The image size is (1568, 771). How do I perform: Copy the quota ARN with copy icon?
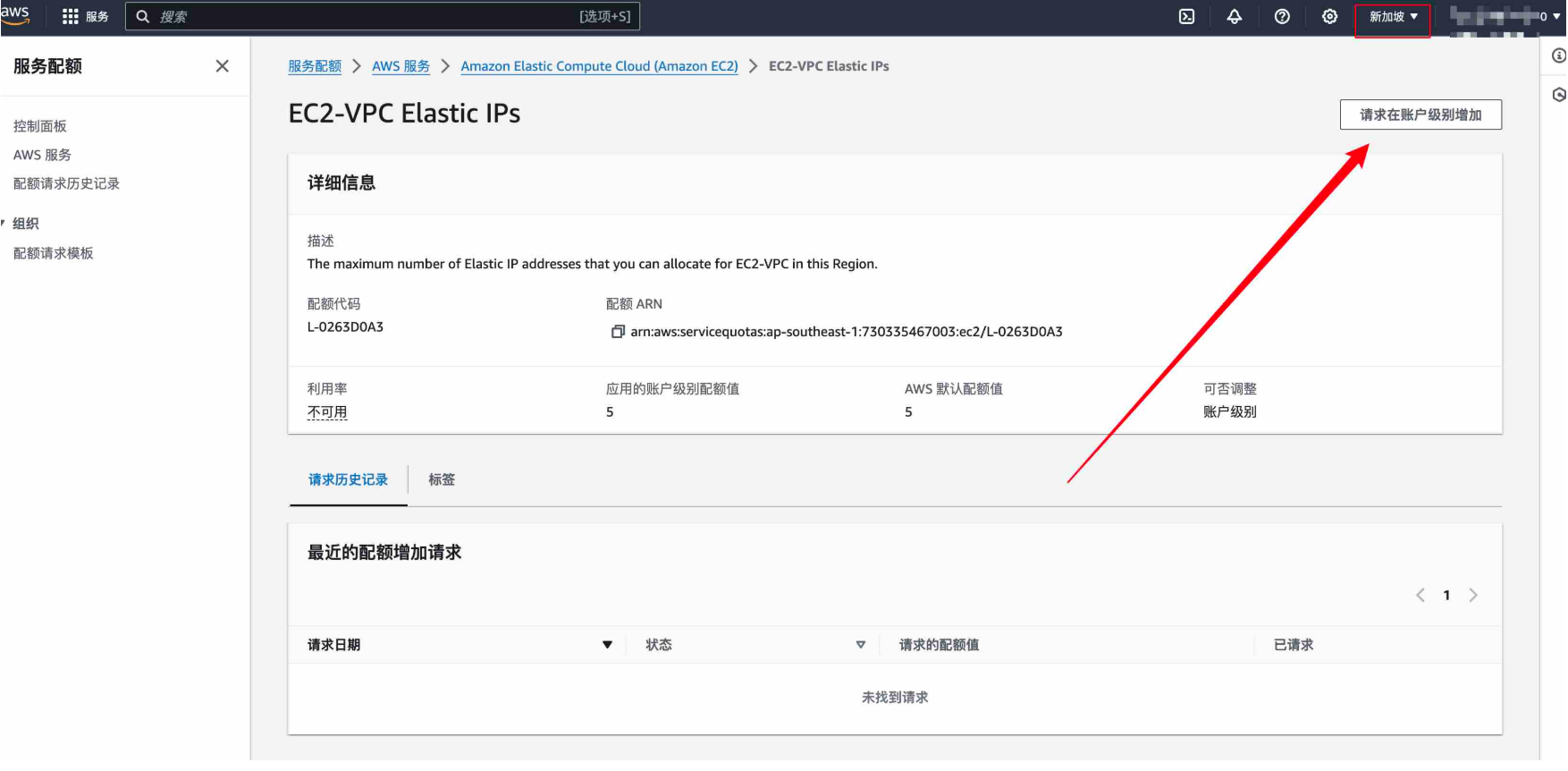pyautogui.click(x=618, y=332)
